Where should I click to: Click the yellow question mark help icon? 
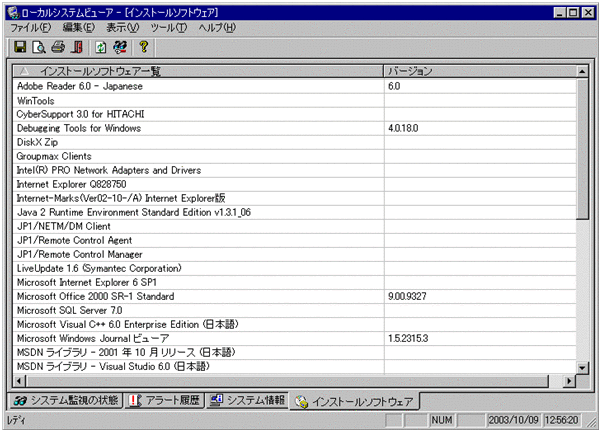[x=144, y=47]
